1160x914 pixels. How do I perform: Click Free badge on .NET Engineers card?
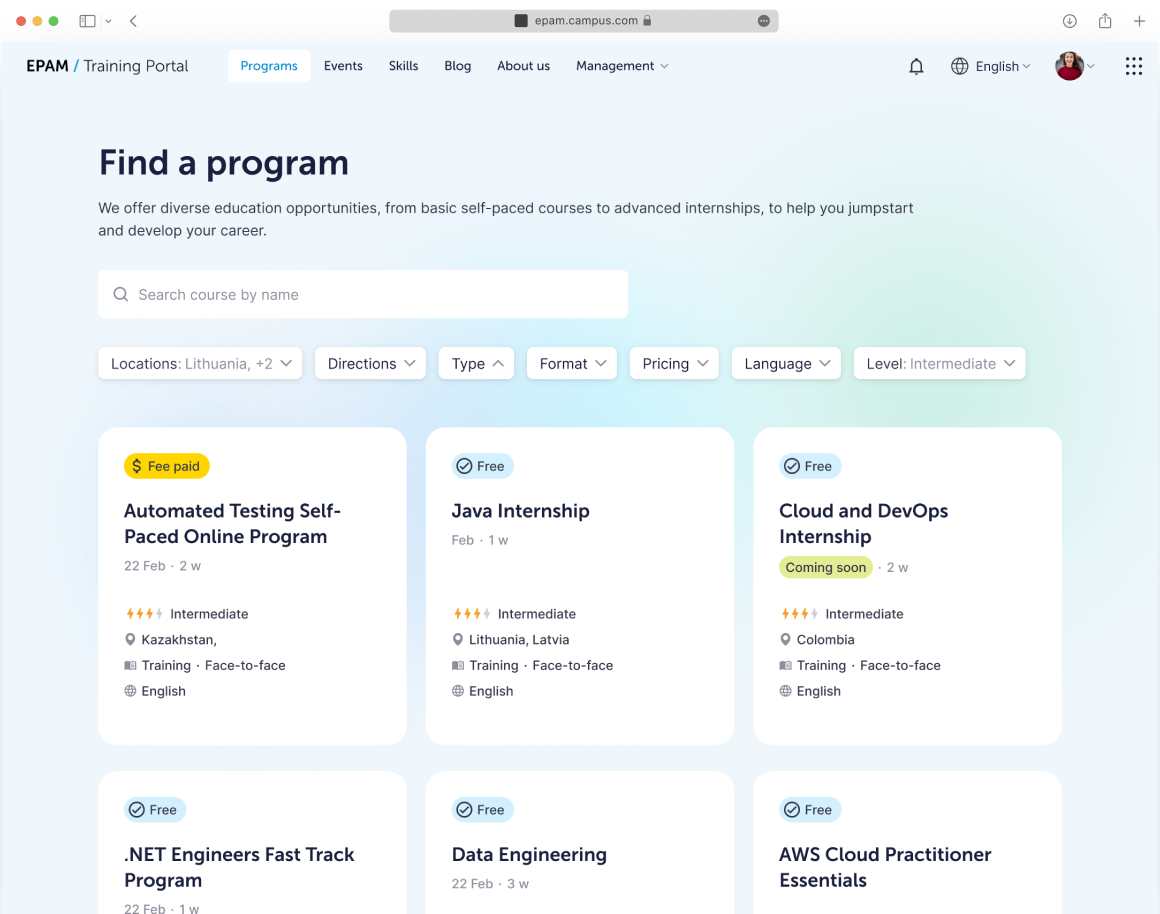point(155,810)
